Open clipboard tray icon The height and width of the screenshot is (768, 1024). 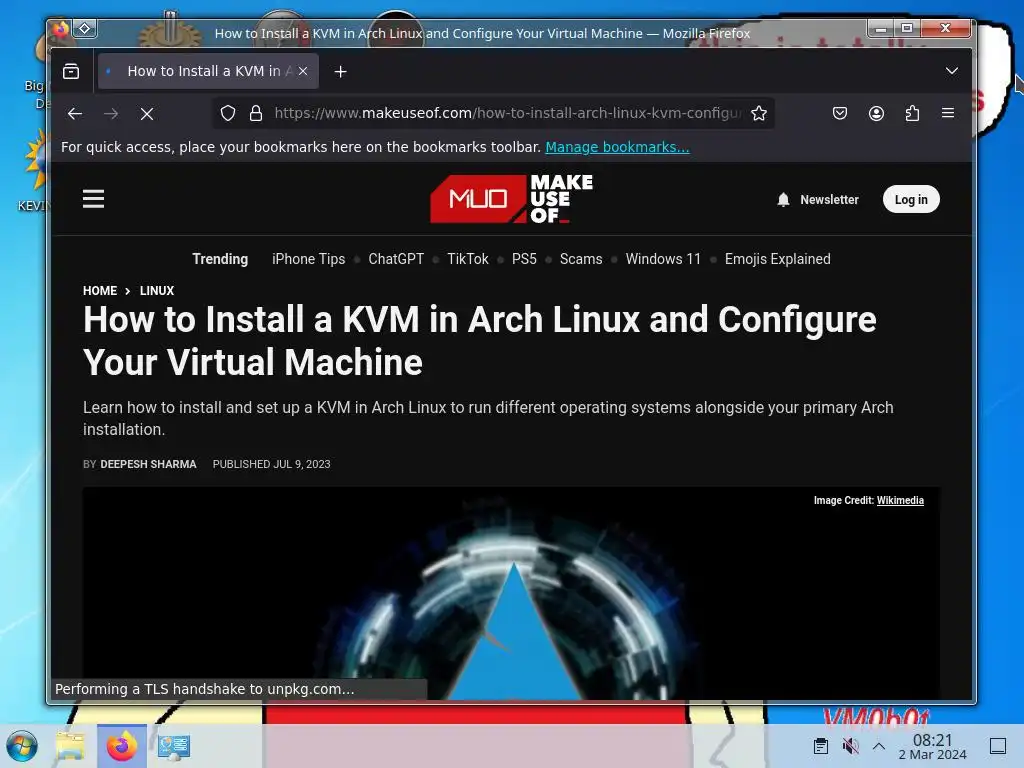point(821,746)
